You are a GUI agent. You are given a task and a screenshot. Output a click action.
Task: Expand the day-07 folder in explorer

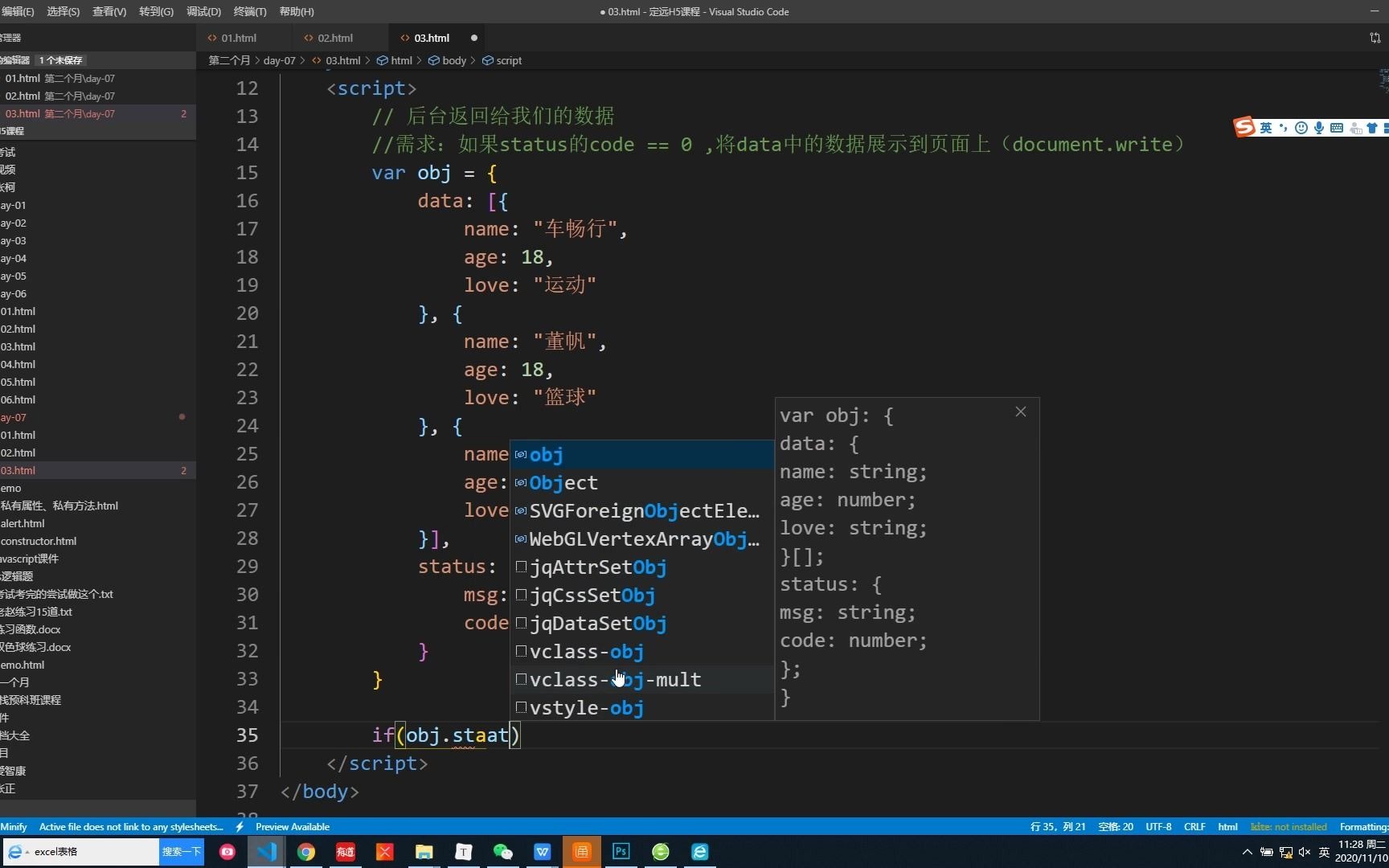tap(14, 417)
